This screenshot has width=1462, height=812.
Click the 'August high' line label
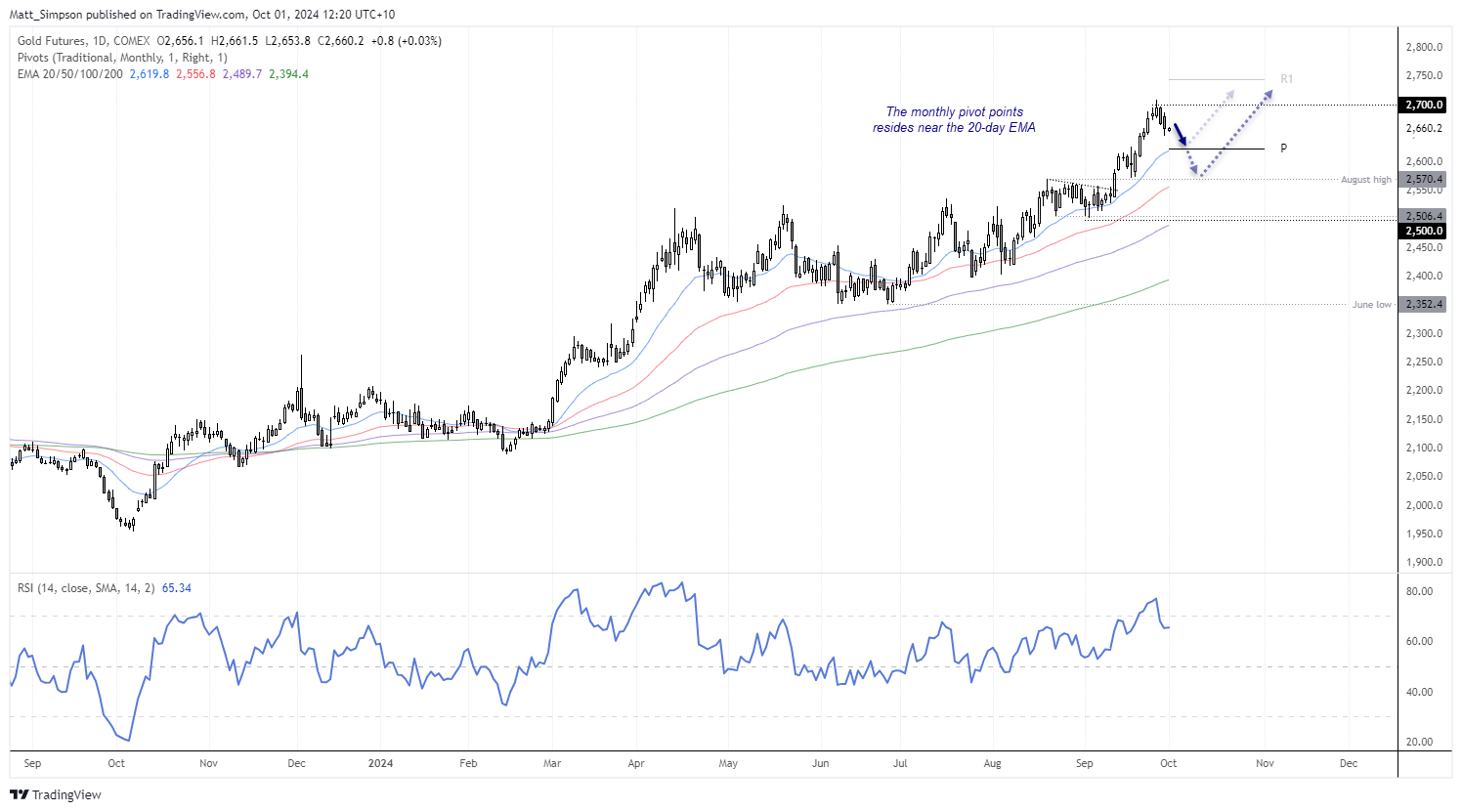click(1365, 180)
